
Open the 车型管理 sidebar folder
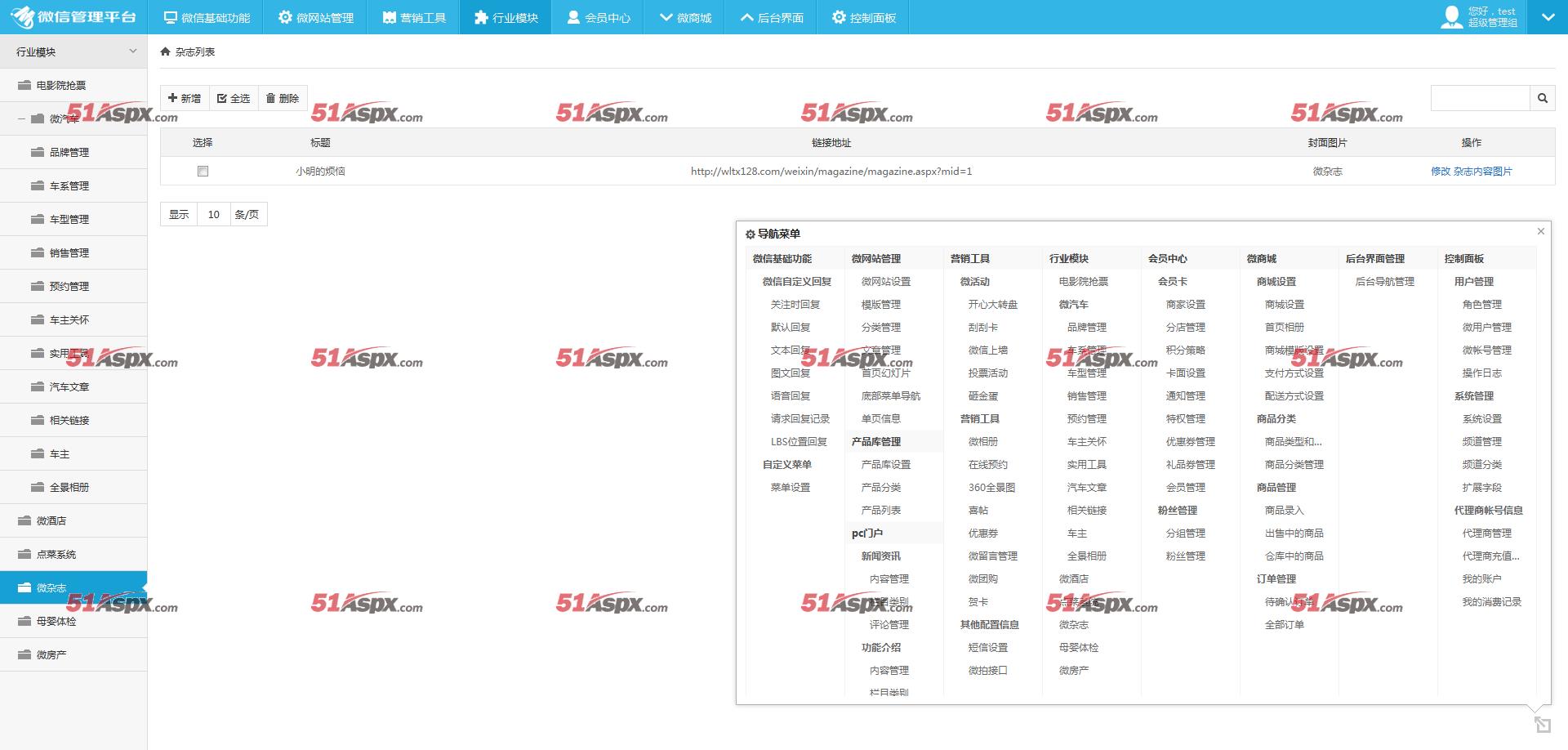click(x=73, y=219)
